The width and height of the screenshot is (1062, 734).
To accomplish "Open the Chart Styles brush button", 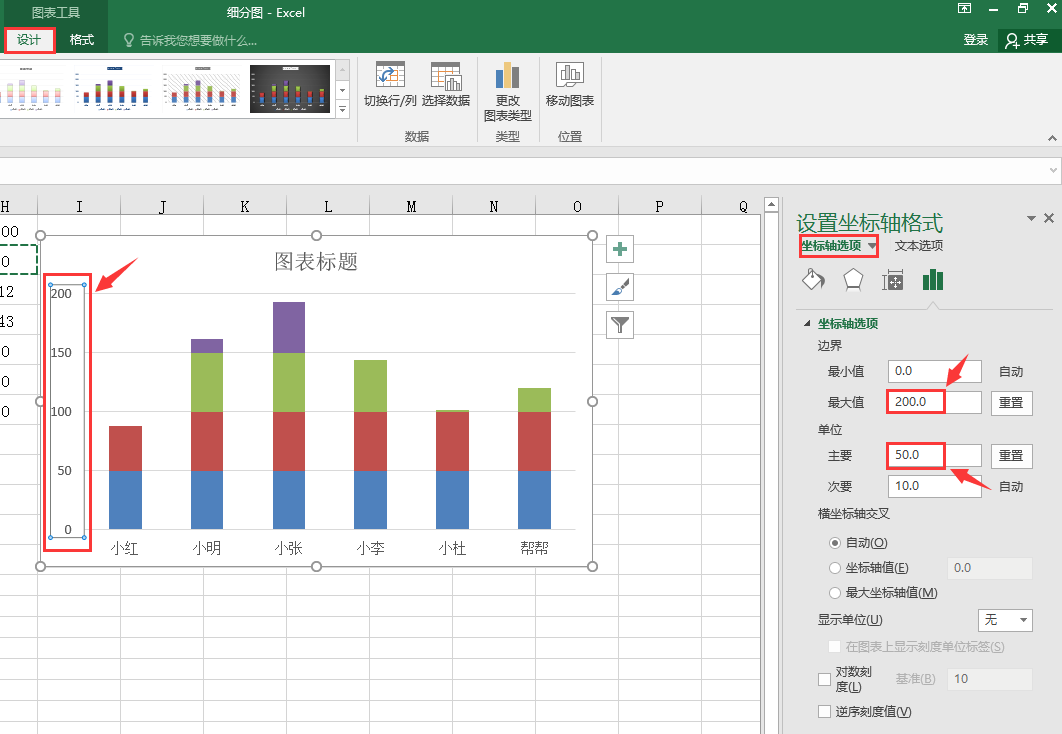I will pyautogui.click(x=620, y=287).
